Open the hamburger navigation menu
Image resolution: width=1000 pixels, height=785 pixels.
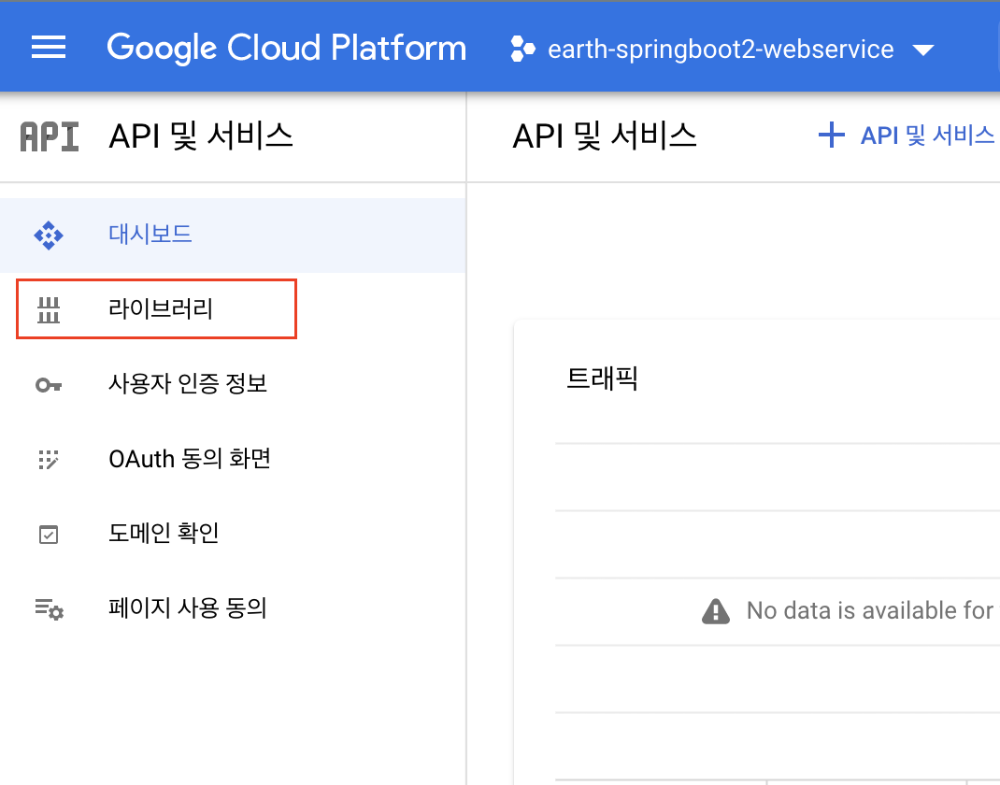tap(48, 48)
